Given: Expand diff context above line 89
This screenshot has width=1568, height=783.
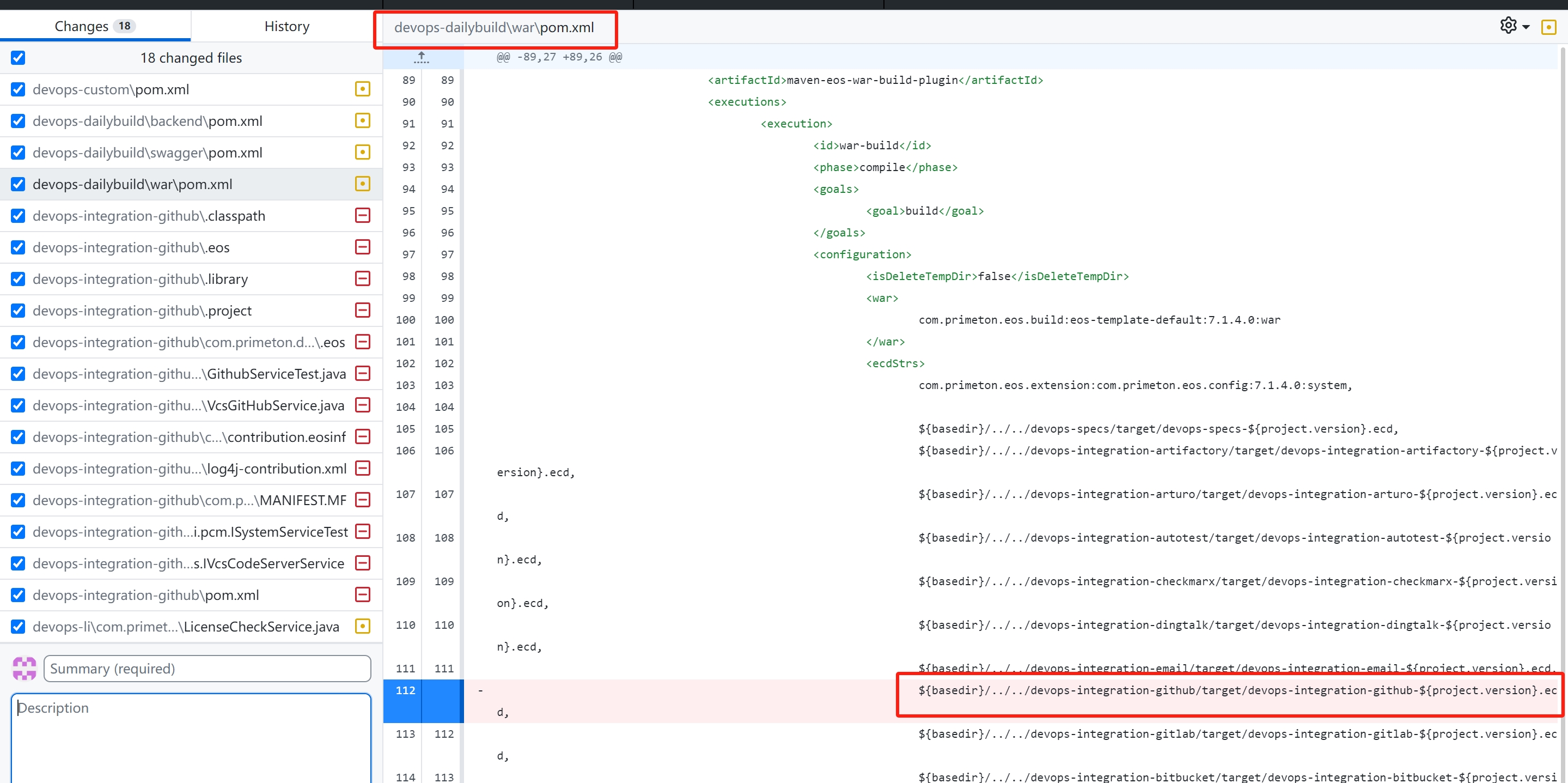Looking at the screenshot, I should coord(421,58).
